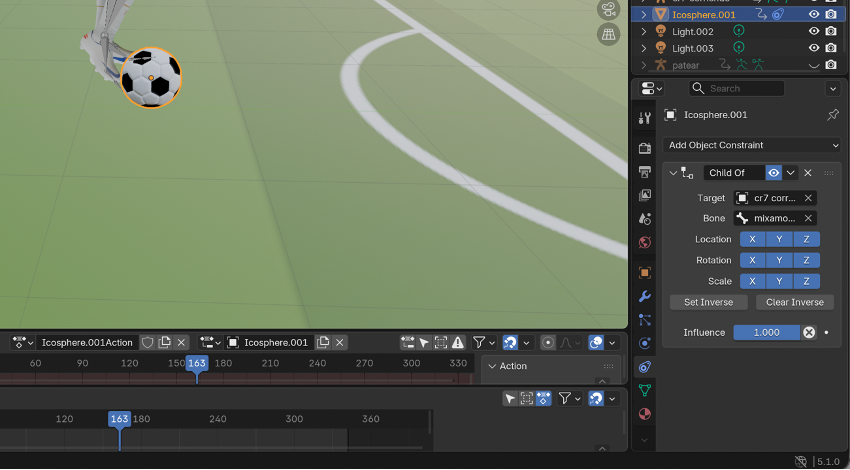
Task: Toggle Child Of constraint visibility eye
Action: (x=774, y=173)
